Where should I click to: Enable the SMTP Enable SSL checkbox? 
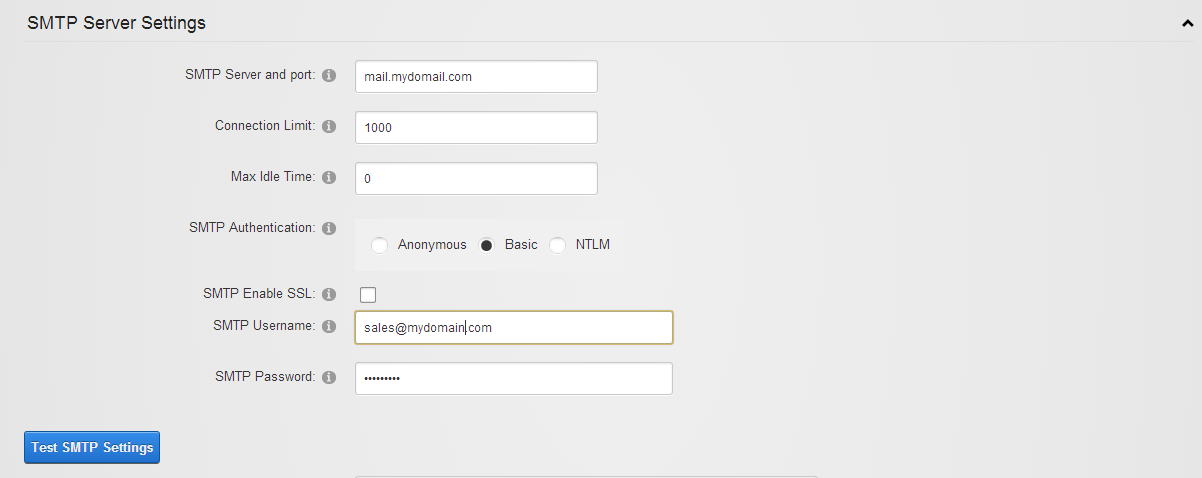pos(368,294)
